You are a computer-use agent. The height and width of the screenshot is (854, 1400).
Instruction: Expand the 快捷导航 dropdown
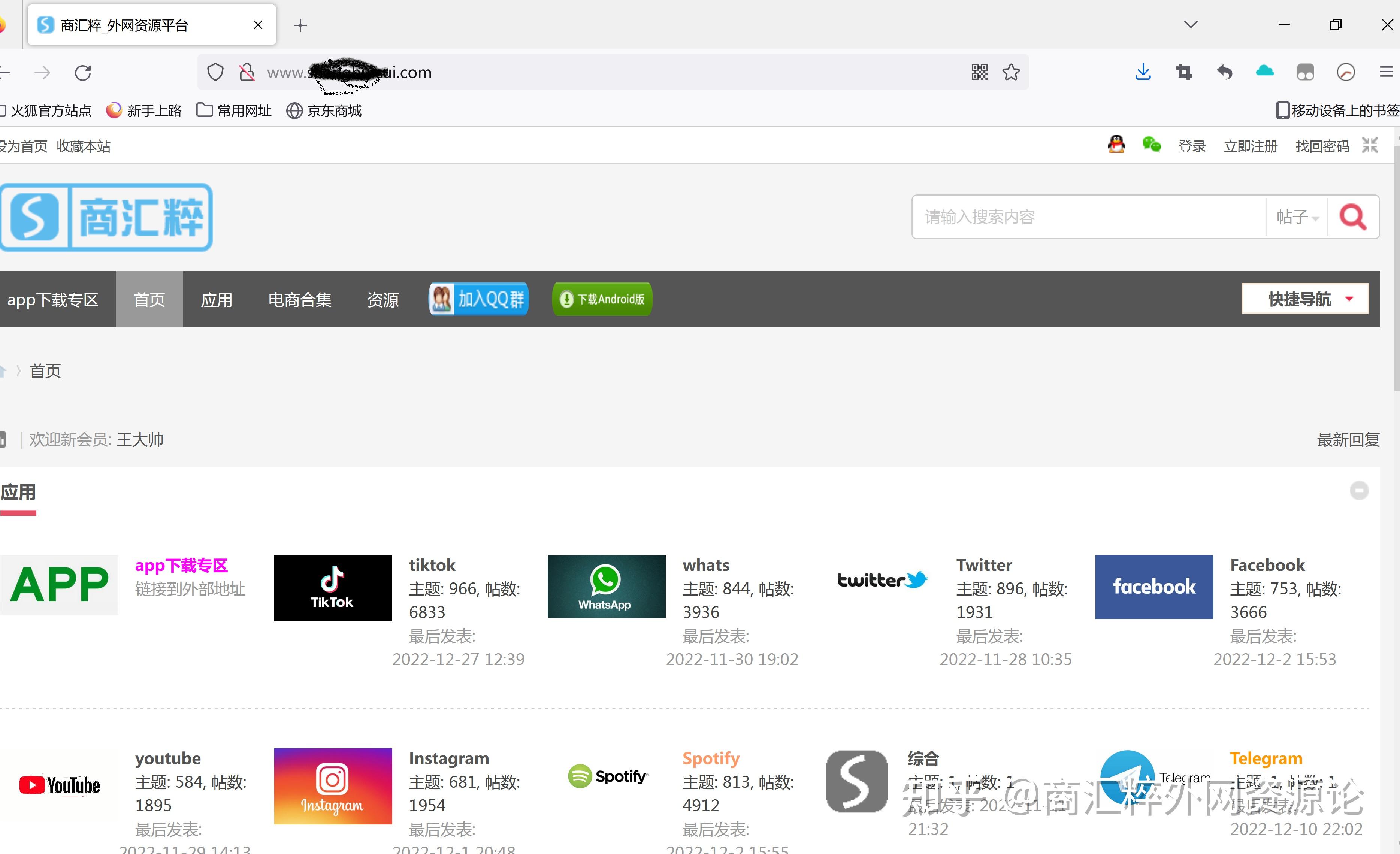point(1305,298)
